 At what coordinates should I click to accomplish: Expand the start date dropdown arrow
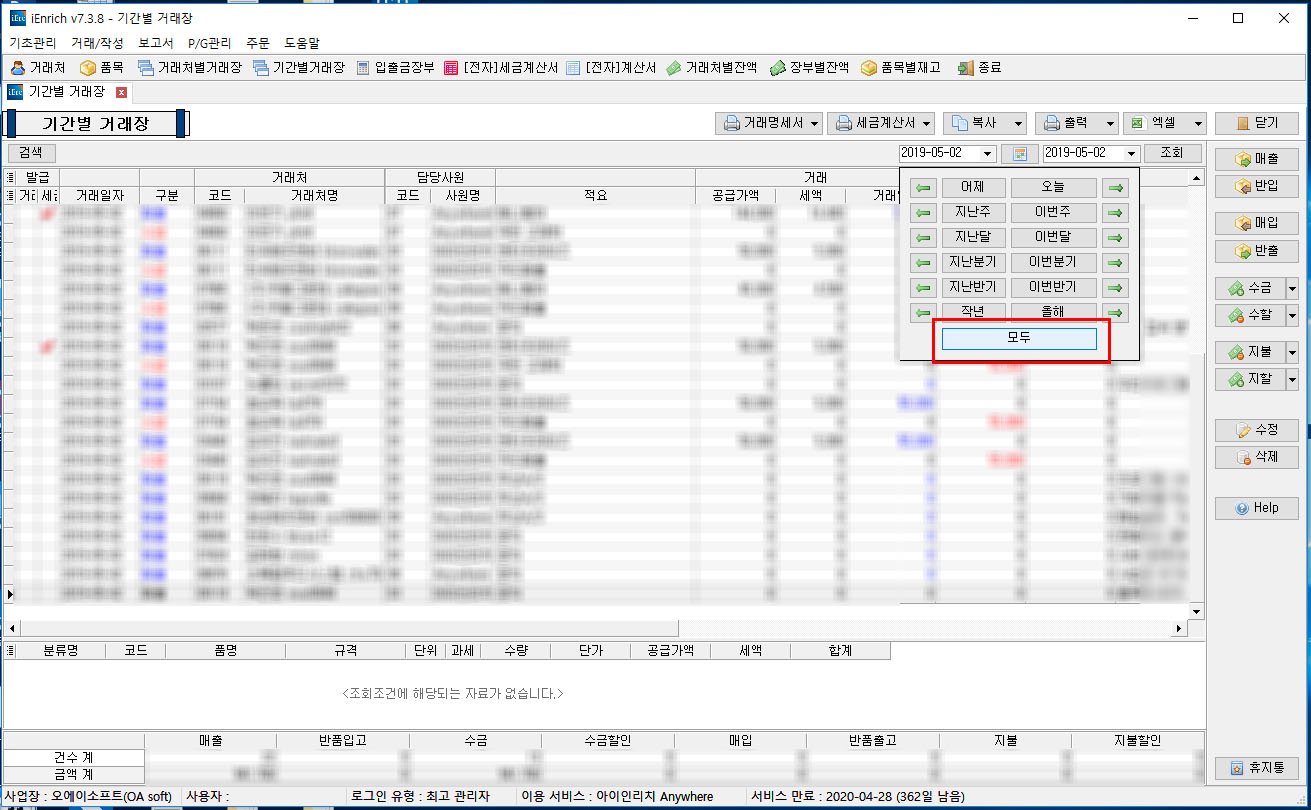click(988, 153)
